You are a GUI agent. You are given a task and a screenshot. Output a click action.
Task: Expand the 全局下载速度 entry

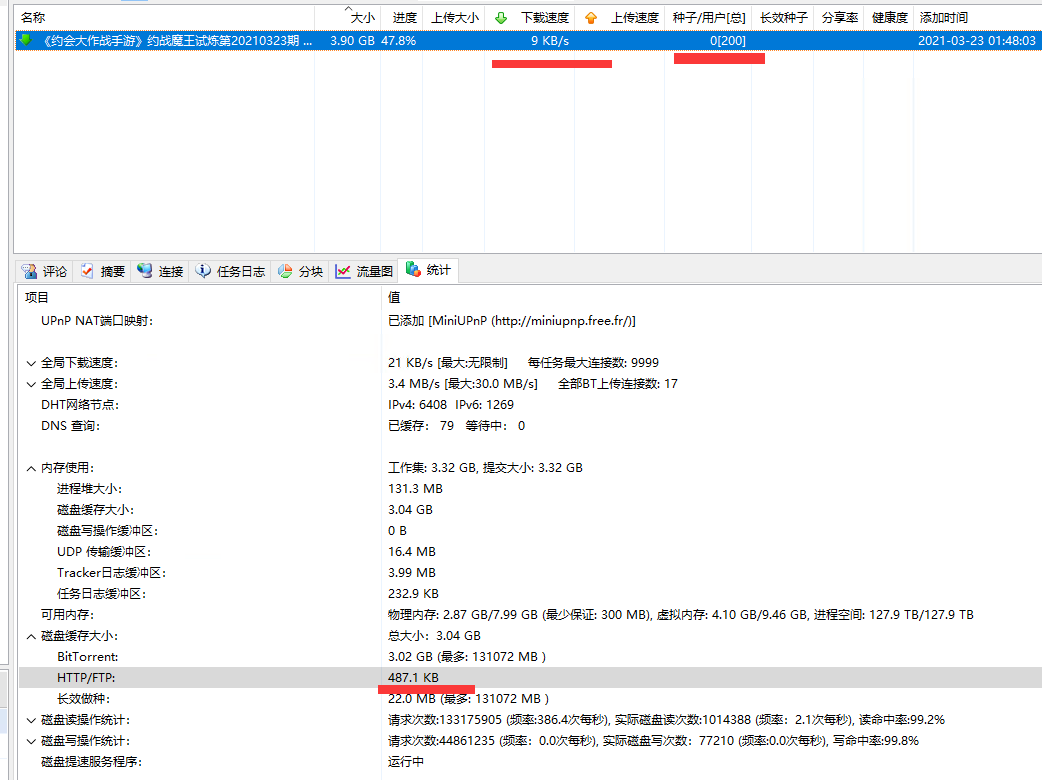(x=31, y=363)
